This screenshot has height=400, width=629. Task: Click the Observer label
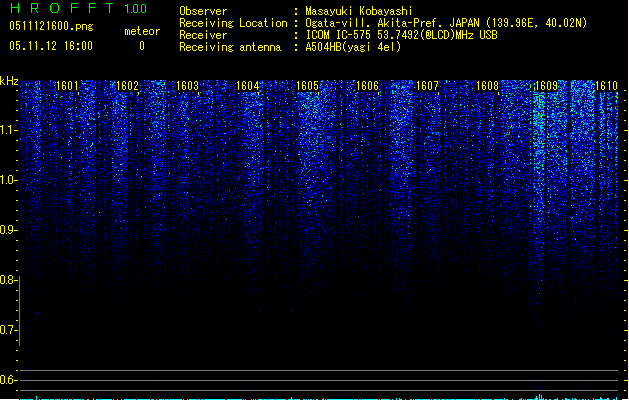[x=203, y=11]
